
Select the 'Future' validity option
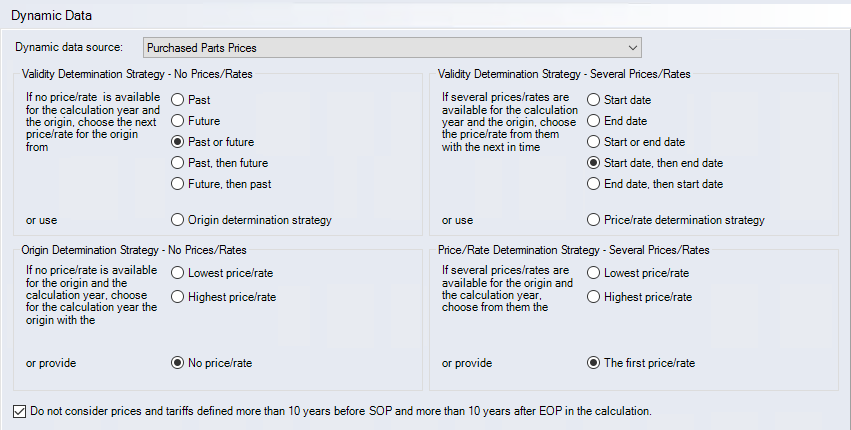(x=178, y=121)
